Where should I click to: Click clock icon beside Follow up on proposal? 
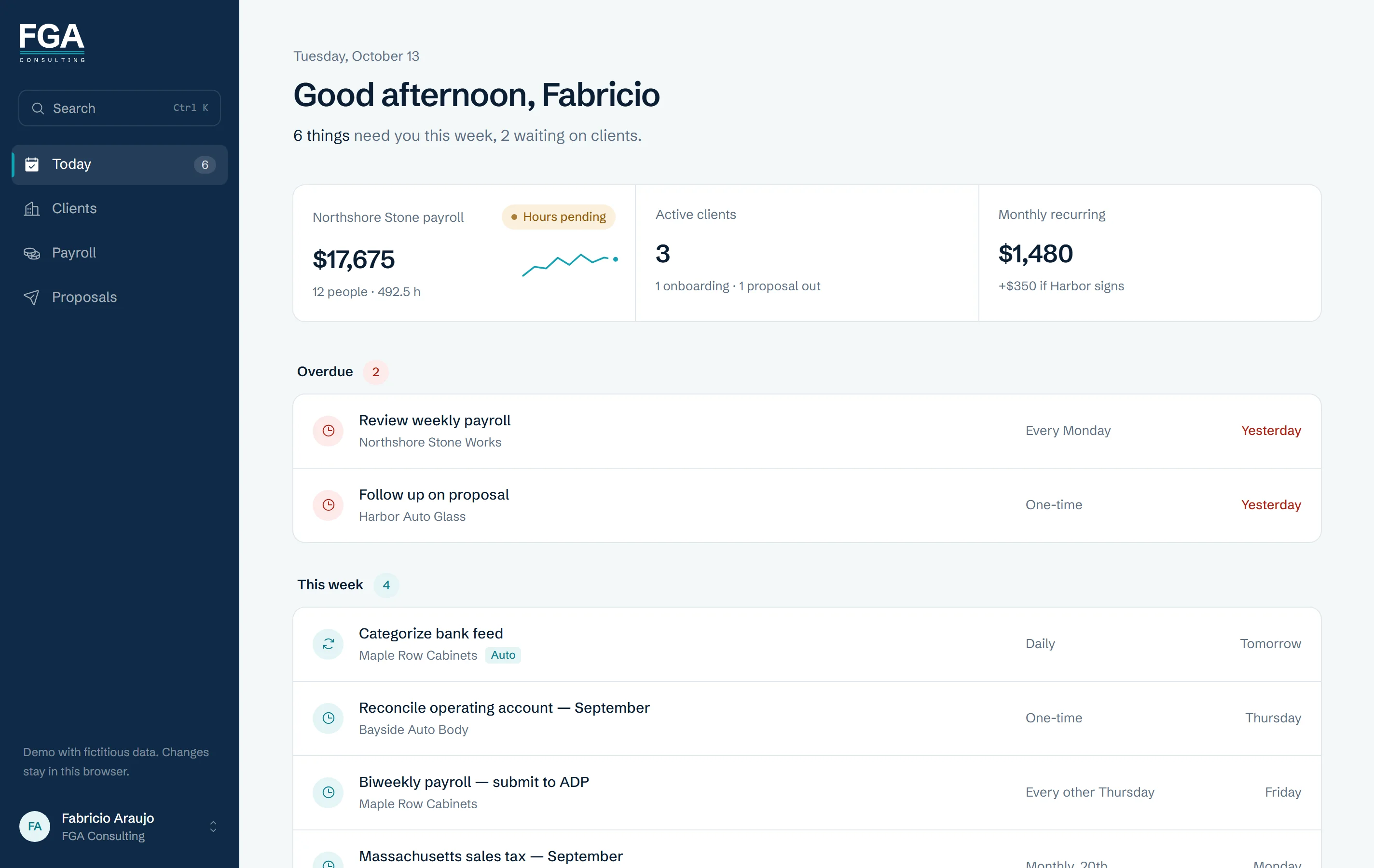coord(328,505)
